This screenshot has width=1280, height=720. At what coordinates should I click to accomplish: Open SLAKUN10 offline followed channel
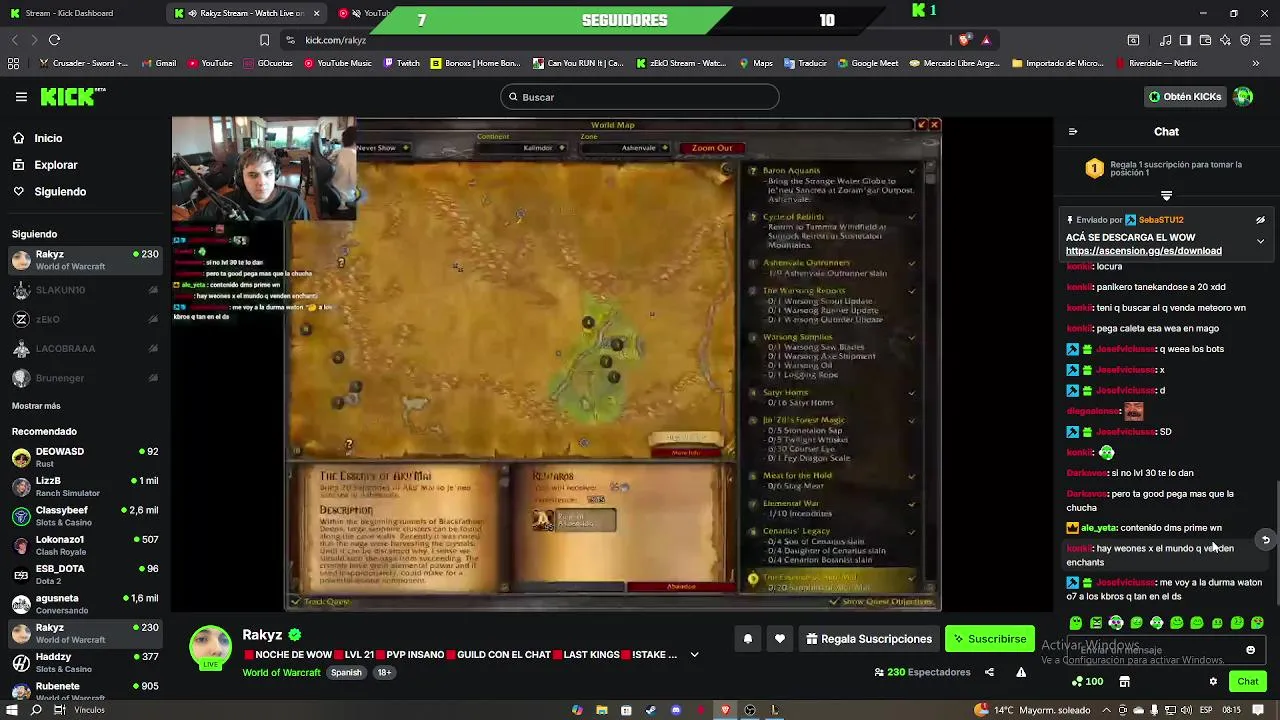click(x=84, y=290)
